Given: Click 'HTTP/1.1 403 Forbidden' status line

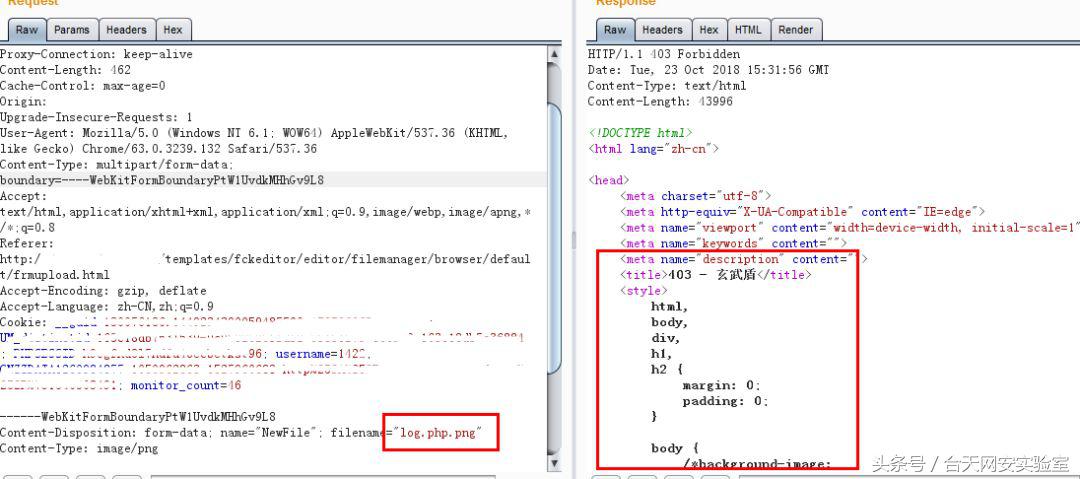Looking at the screenshot, I should [664, 54].
